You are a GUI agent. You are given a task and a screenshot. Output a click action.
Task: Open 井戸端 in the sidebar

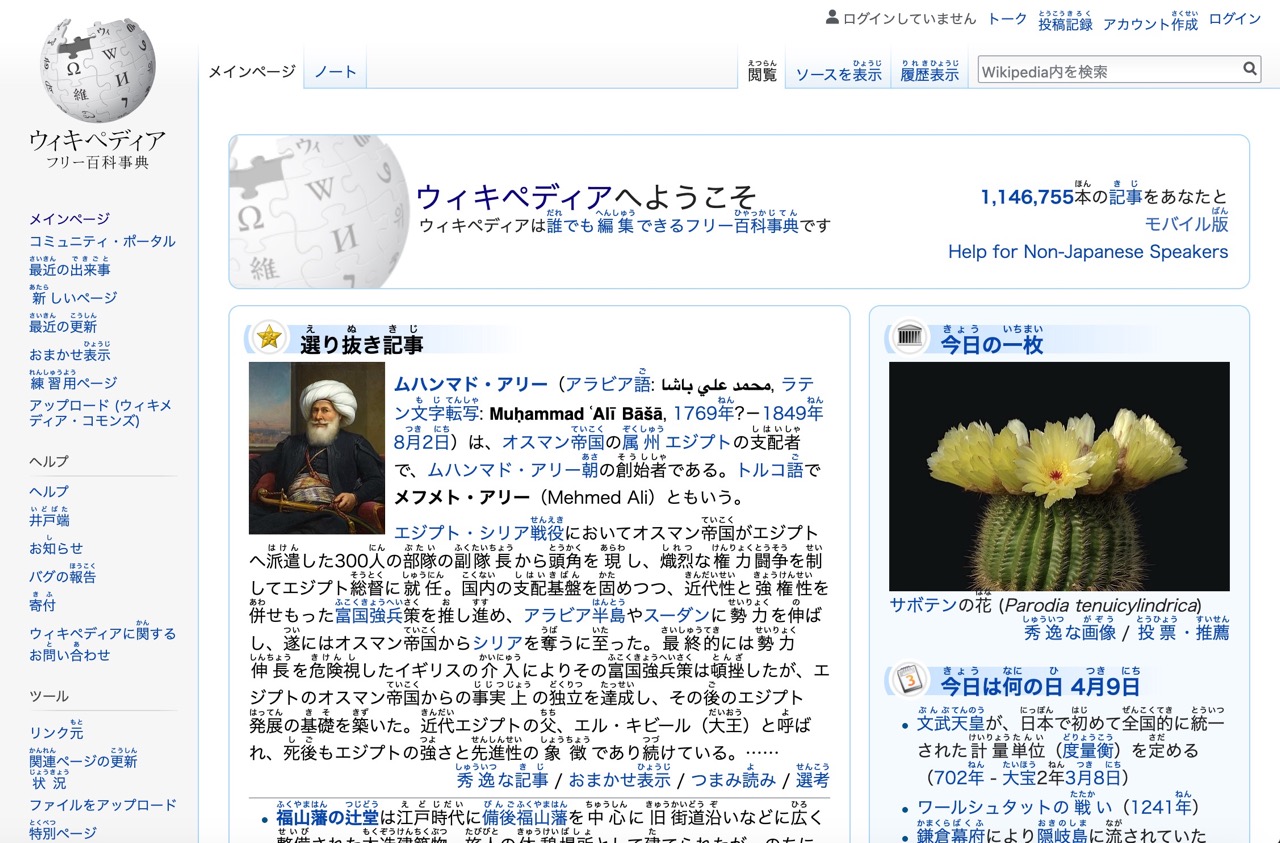point(49,516)
